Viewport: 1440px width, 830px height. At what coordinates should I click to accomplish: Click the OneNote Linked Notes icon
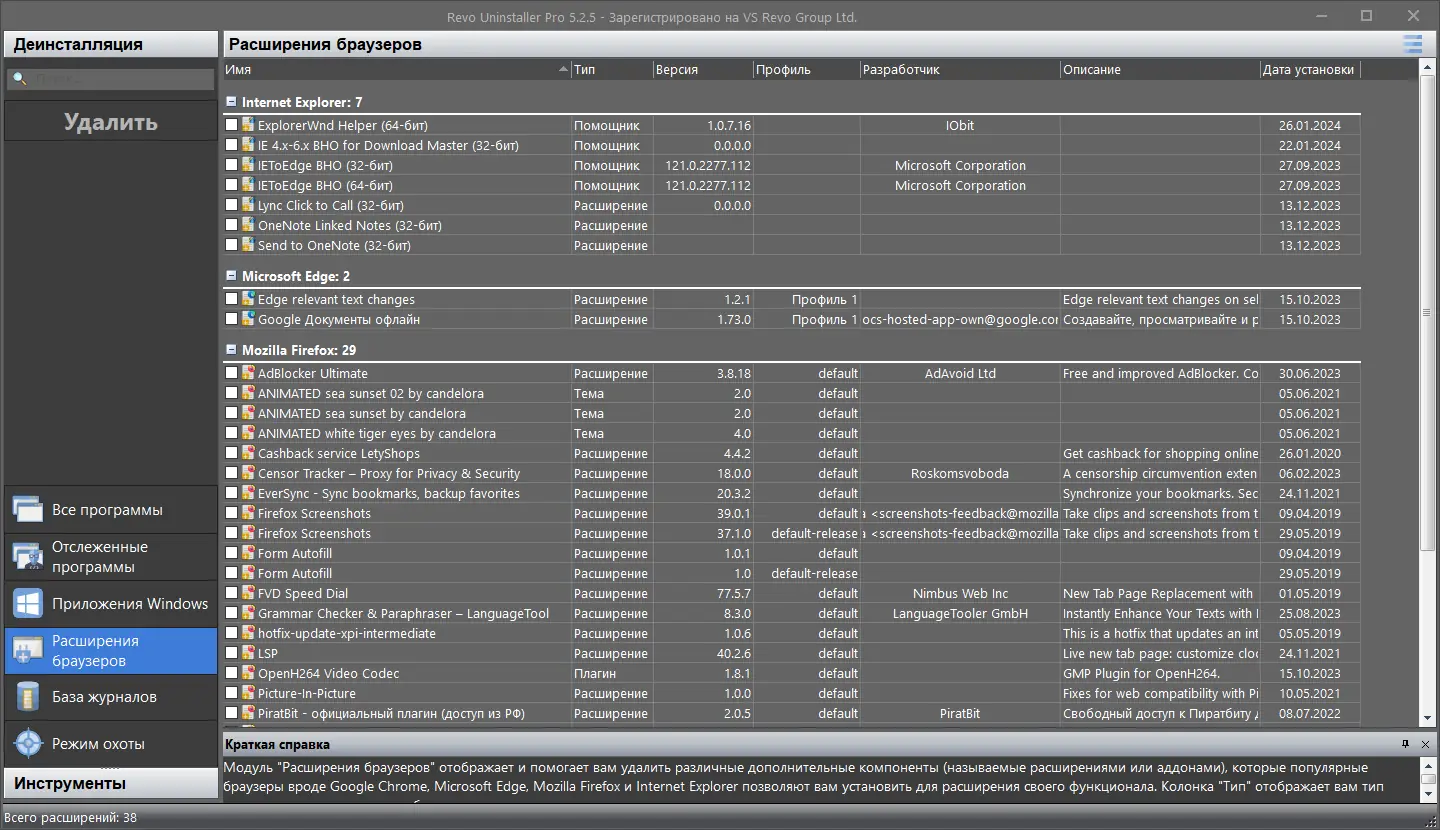[x=249, y=225]
